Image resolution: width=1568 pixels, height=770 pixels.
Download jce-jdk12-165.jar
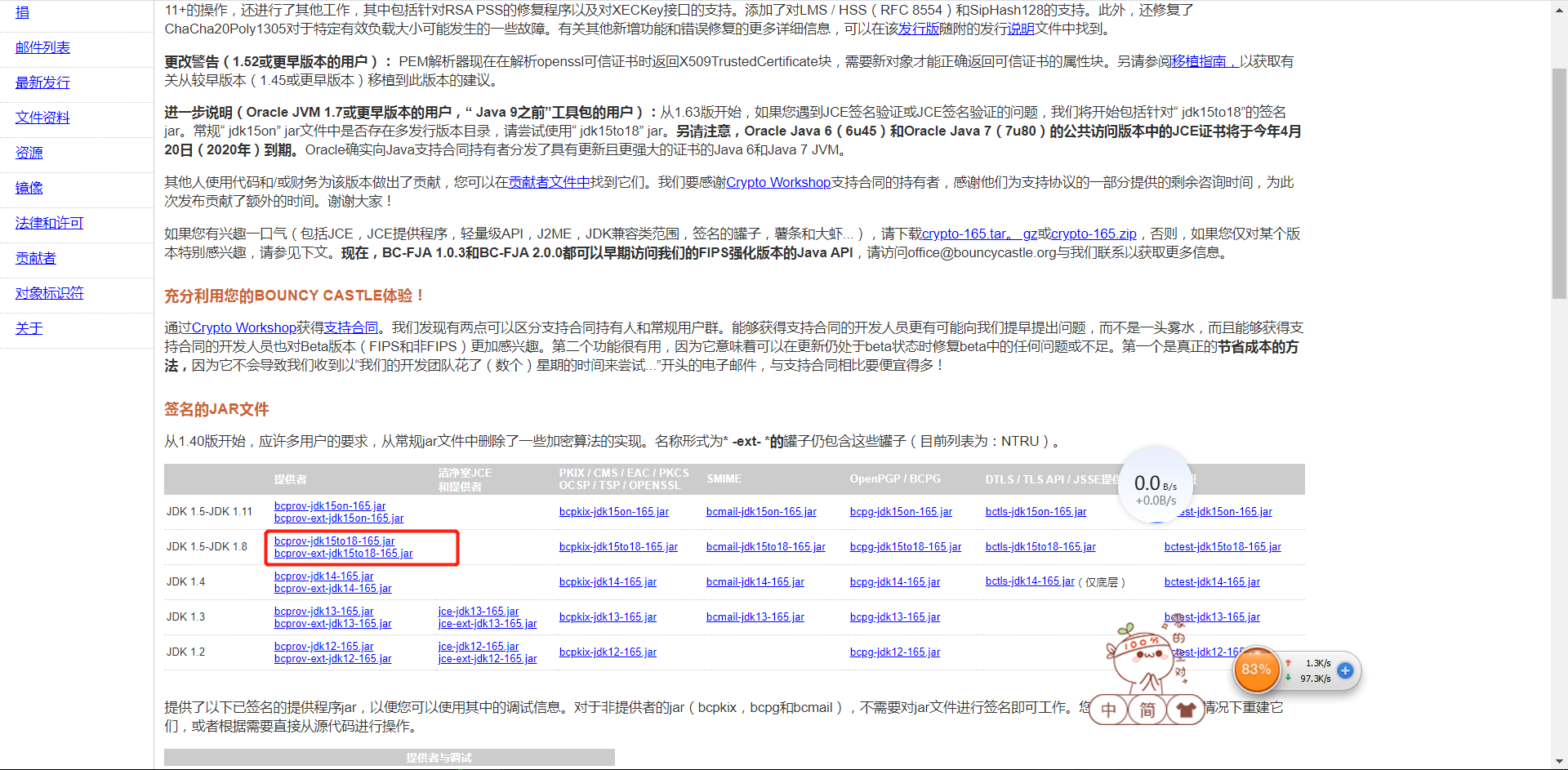(x=479, y=647)
